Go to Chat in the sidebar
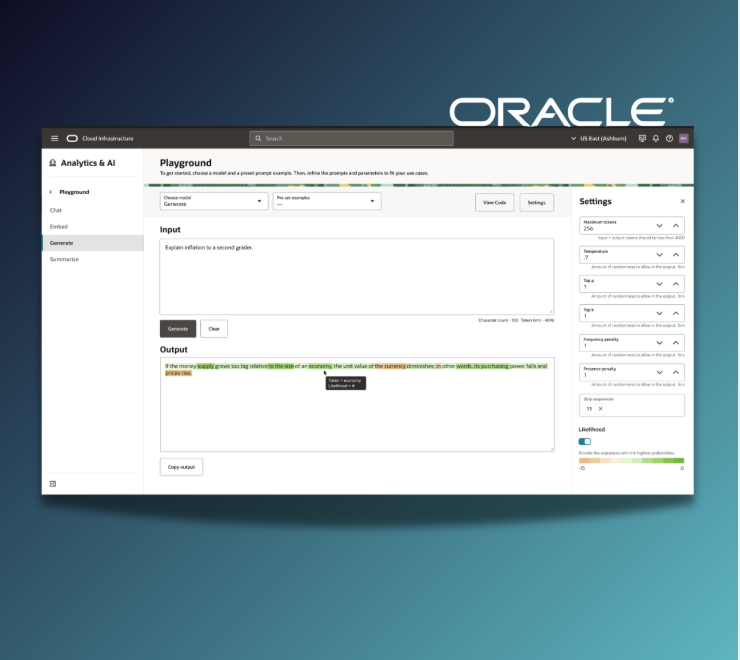 point(56,210)
